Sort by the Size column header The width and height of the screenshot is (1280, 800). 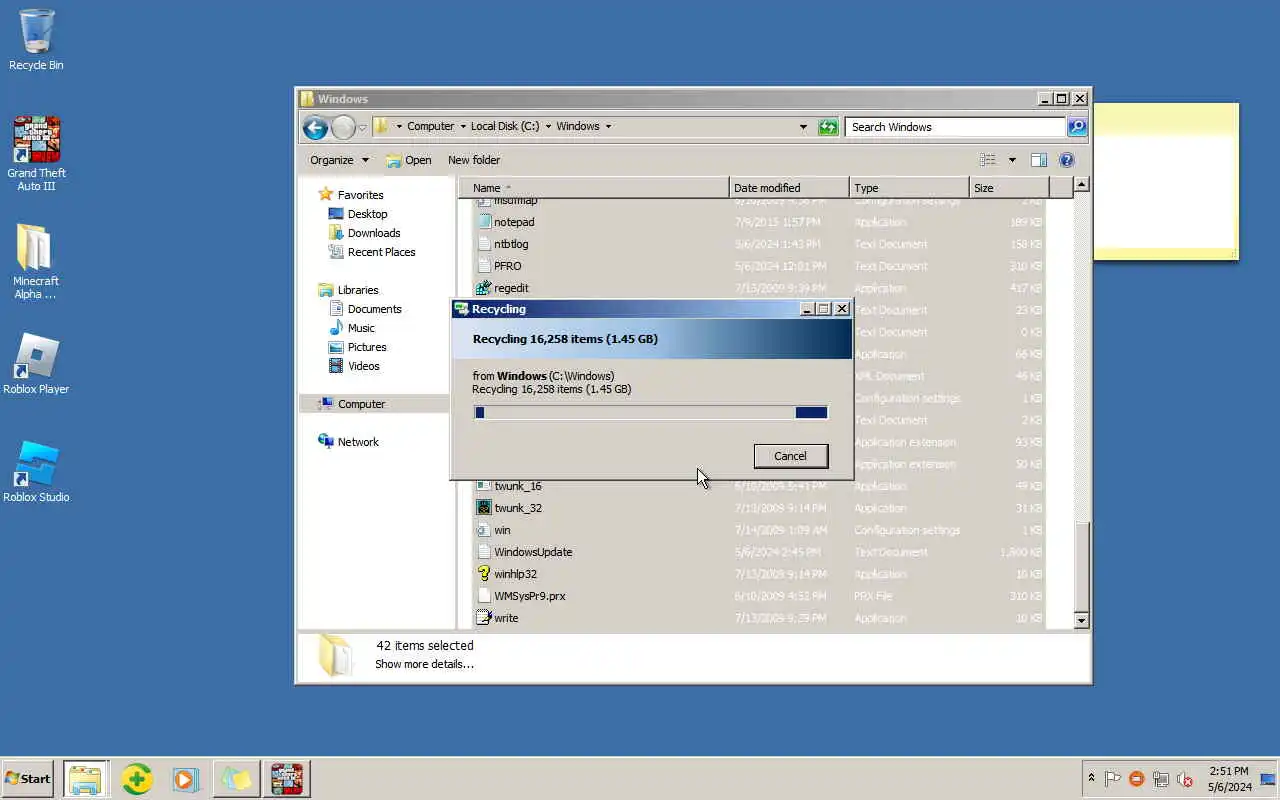pyautogui.click(x=1009, y=188)
